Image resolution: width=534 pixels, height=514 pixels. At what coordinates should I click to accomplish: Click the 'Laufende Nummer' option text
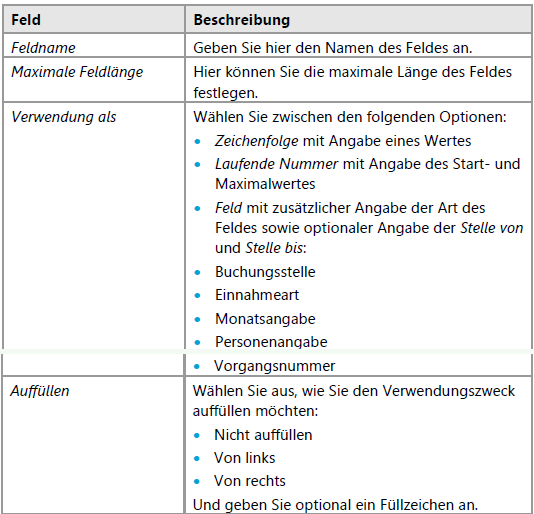tap(277, 164)
